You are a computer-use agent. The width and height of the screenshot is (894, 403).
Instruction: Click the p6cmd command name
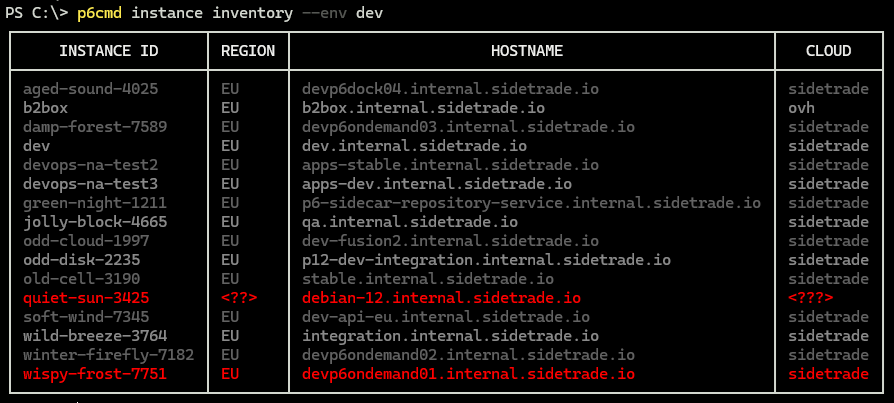click(x=100, y=13)
